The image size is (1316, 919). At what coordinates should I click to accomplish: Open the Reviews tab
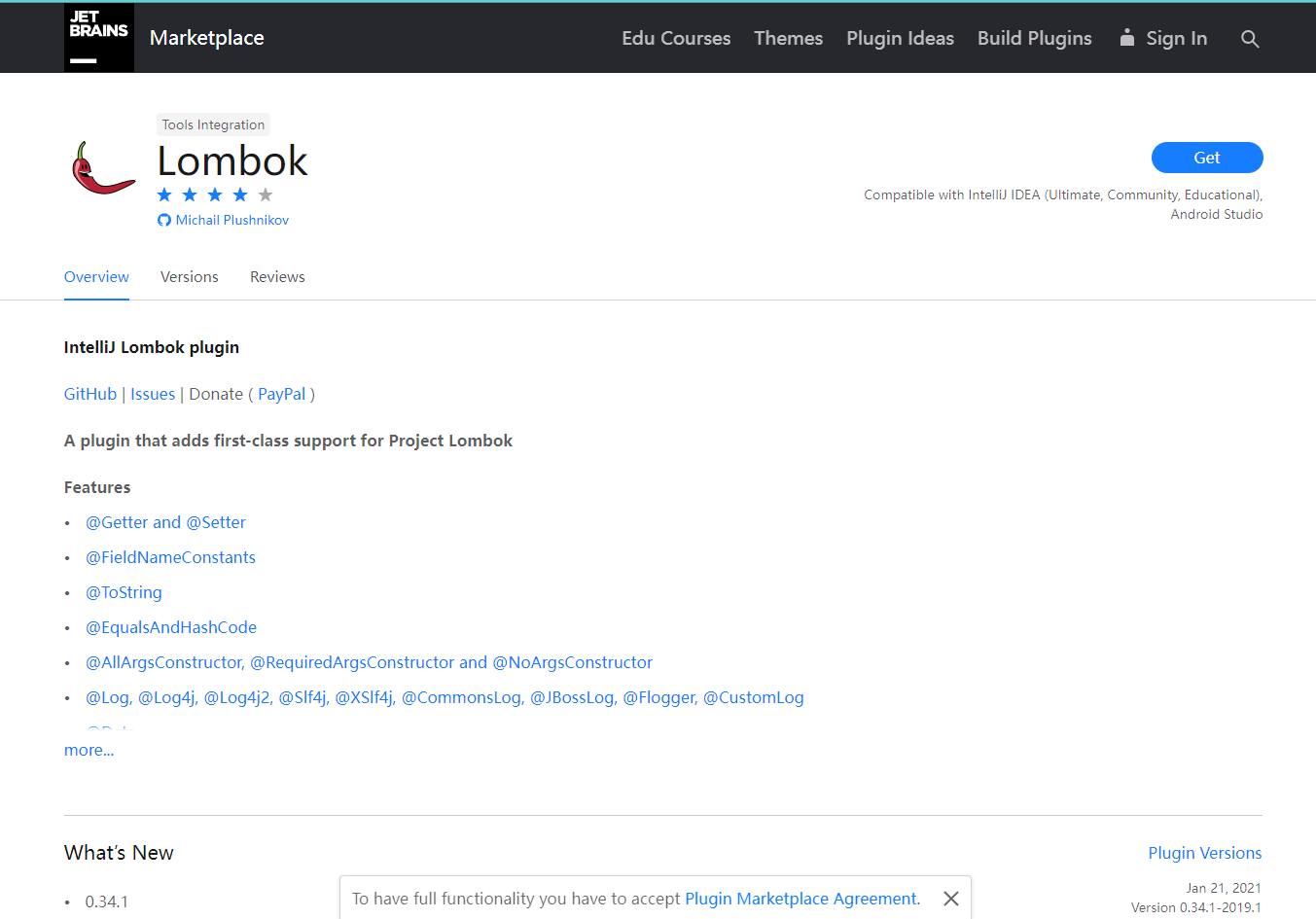(x=277, y=277)
